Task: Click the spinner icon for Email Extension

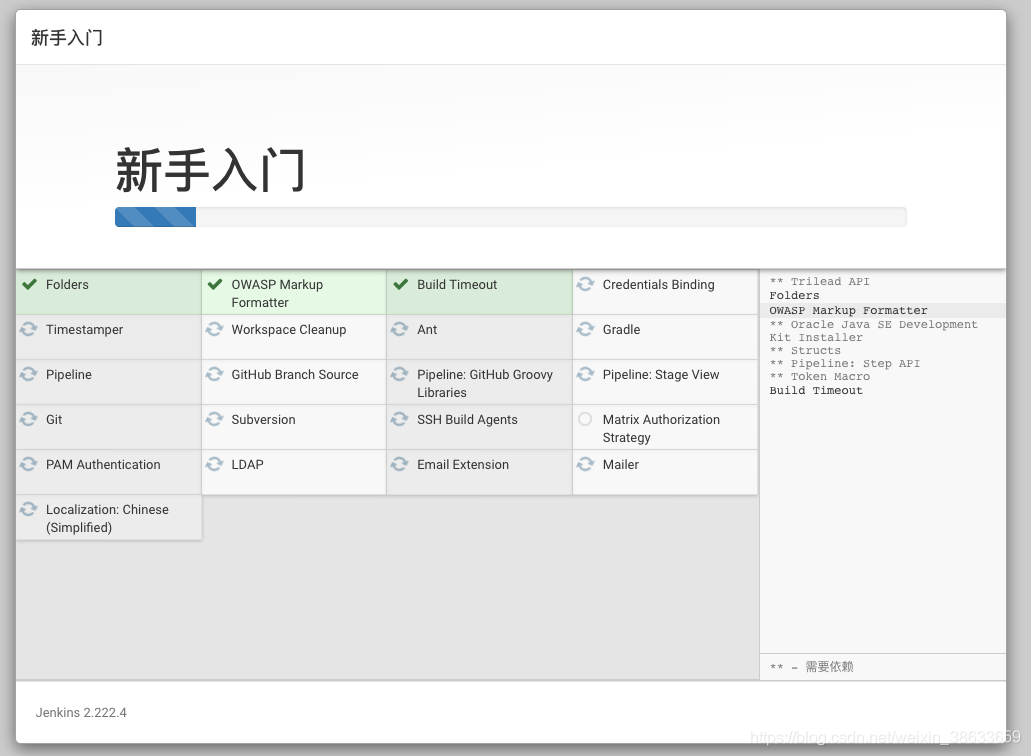Action: (x=400, y=464)
